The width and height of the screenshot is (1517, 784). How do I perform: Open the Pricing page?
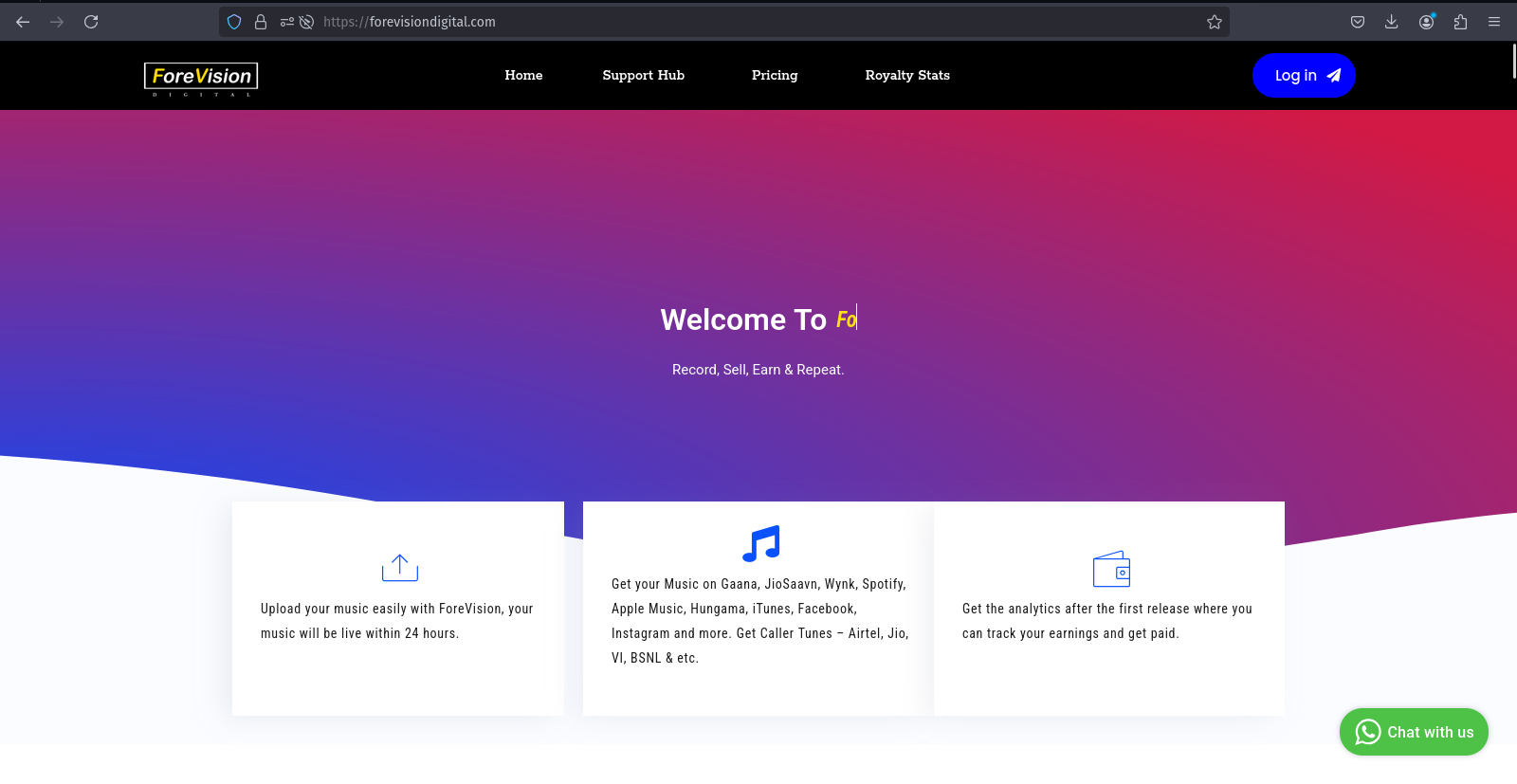(775, 75)
